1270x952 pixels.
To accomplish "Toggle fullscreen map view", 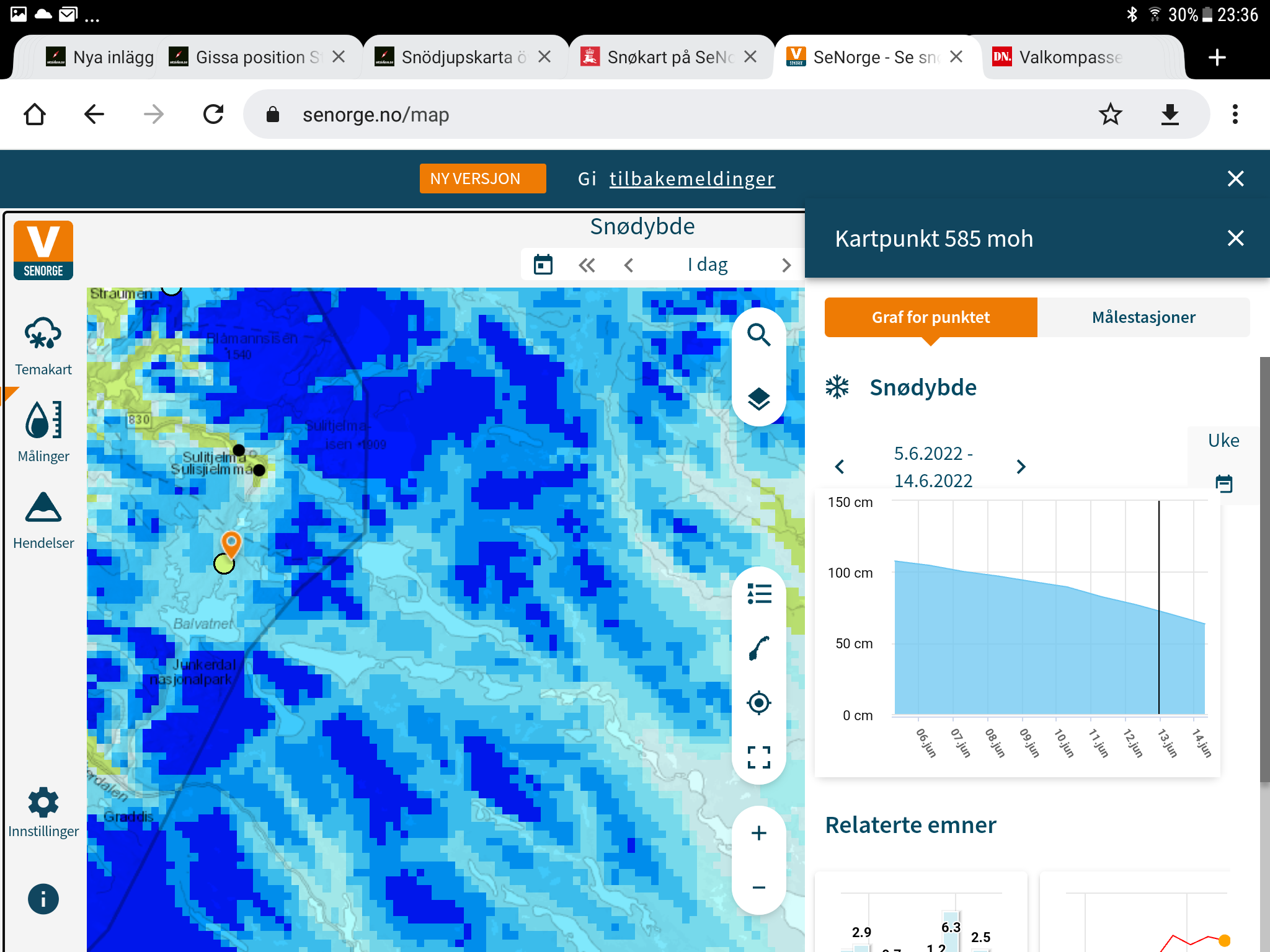I will (x=758, y=757).
